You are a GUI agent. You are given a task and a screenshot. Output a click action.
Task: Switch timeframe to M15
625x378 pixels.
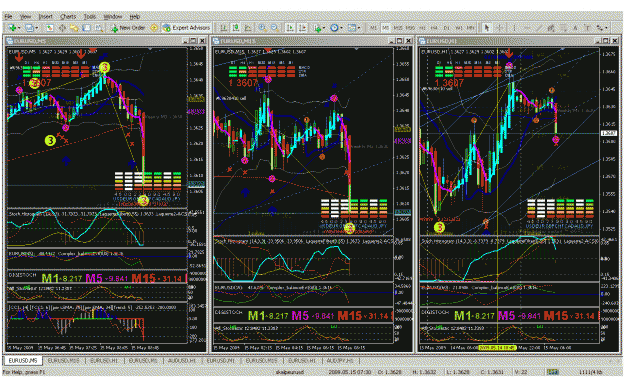(398, 28)
